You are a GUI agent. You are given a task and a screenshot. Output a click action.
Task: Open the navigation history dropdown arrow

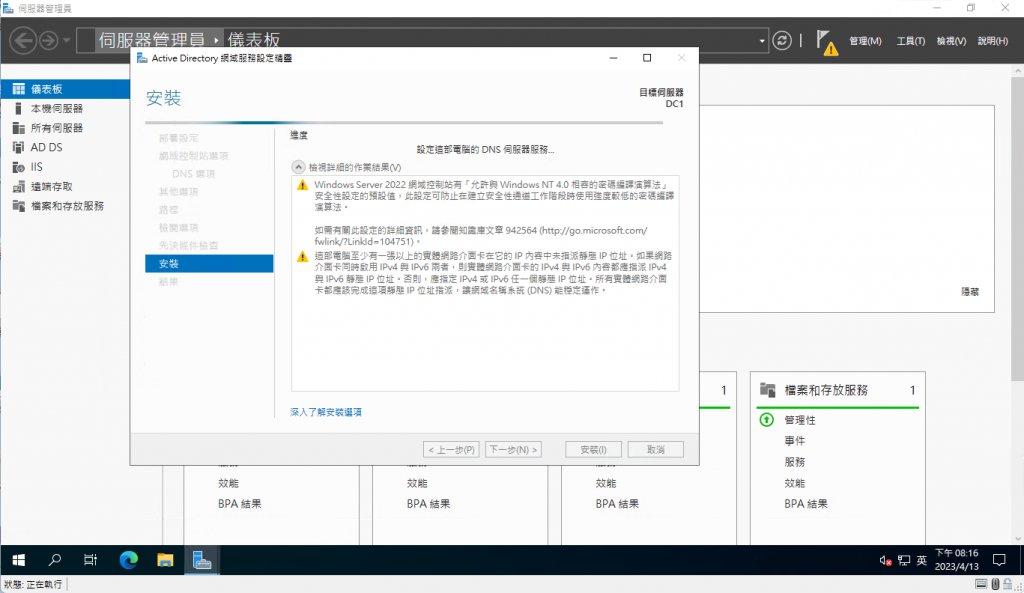click(x=67, y=40)
